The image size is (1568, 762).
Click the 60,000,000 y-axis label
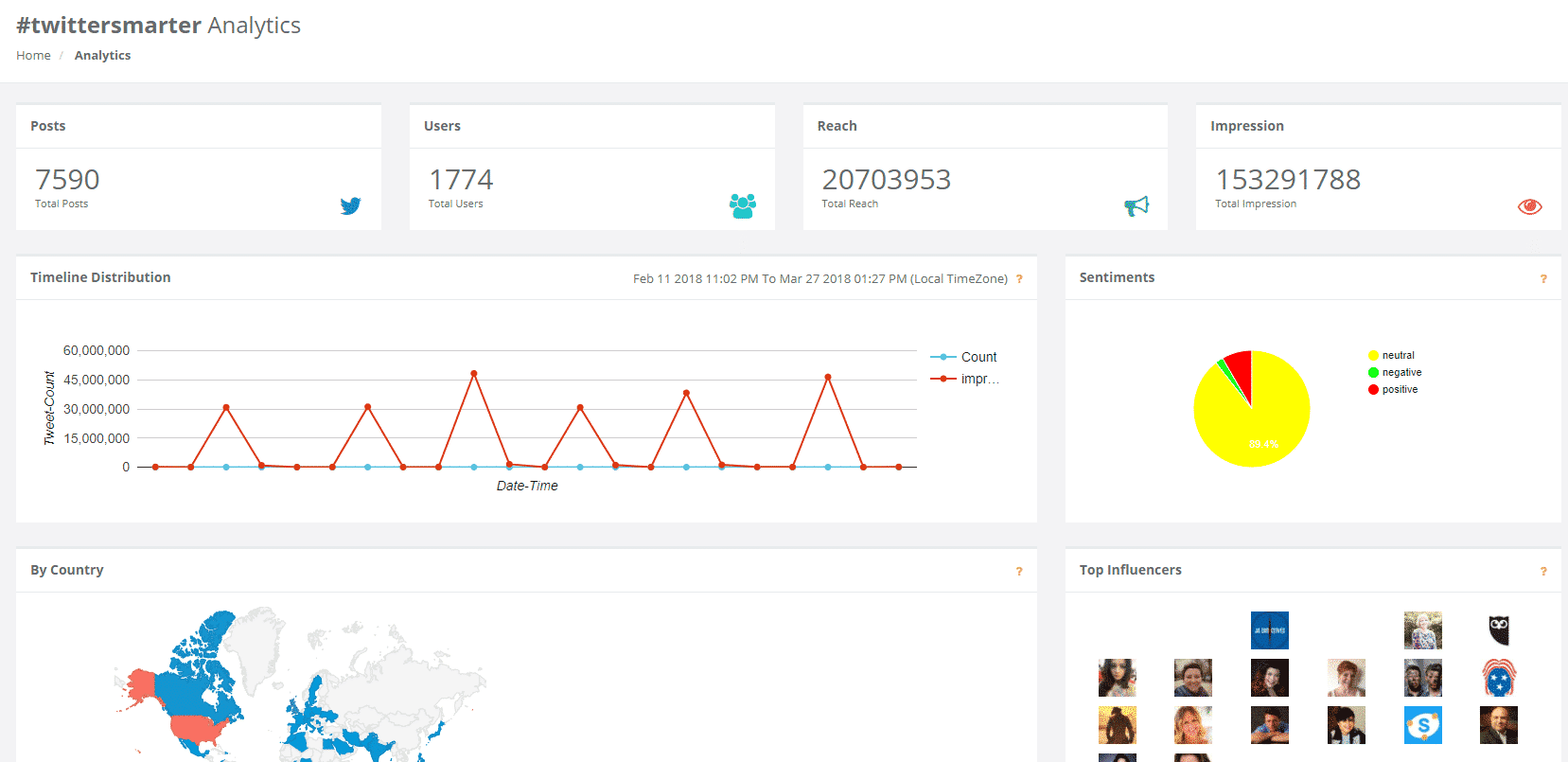[x=97, y=350]
